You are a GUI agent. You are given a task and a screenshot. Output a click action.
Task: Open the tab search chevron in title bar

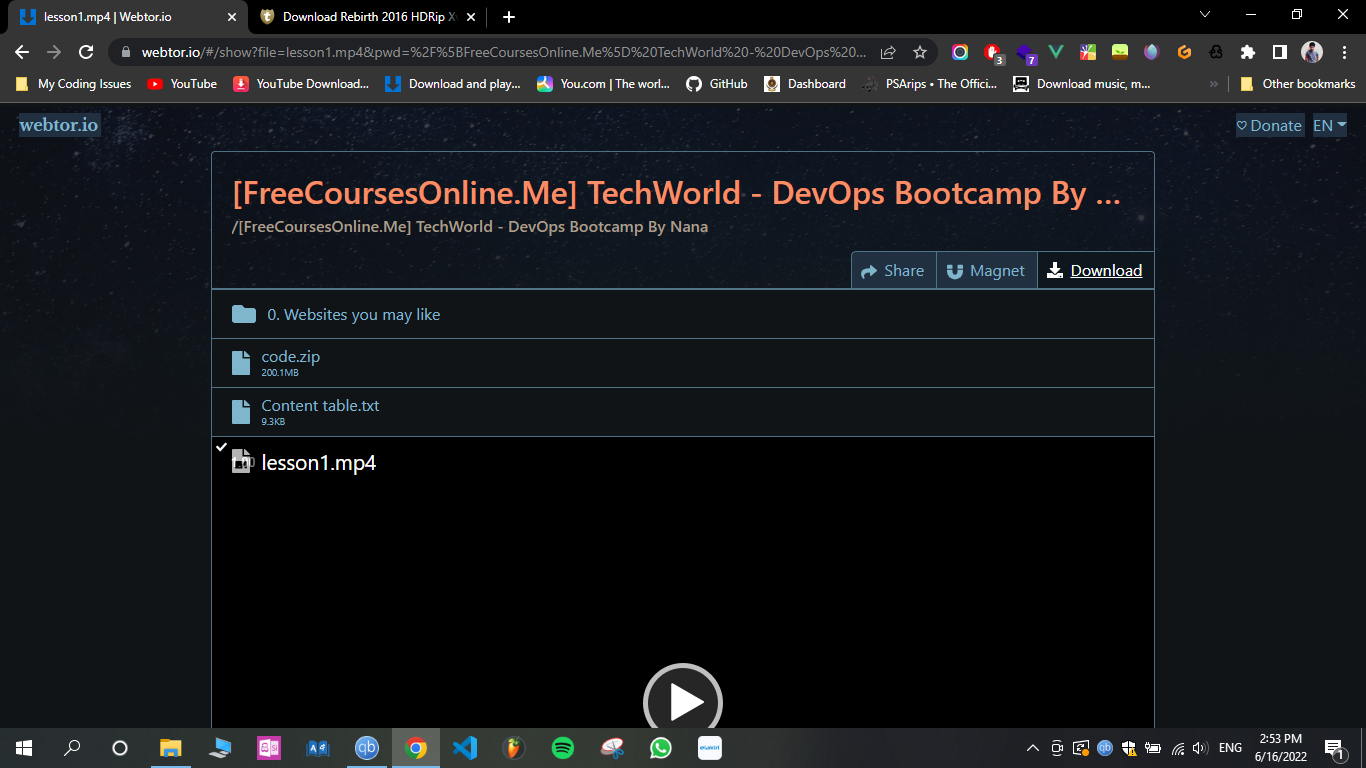1205,14
